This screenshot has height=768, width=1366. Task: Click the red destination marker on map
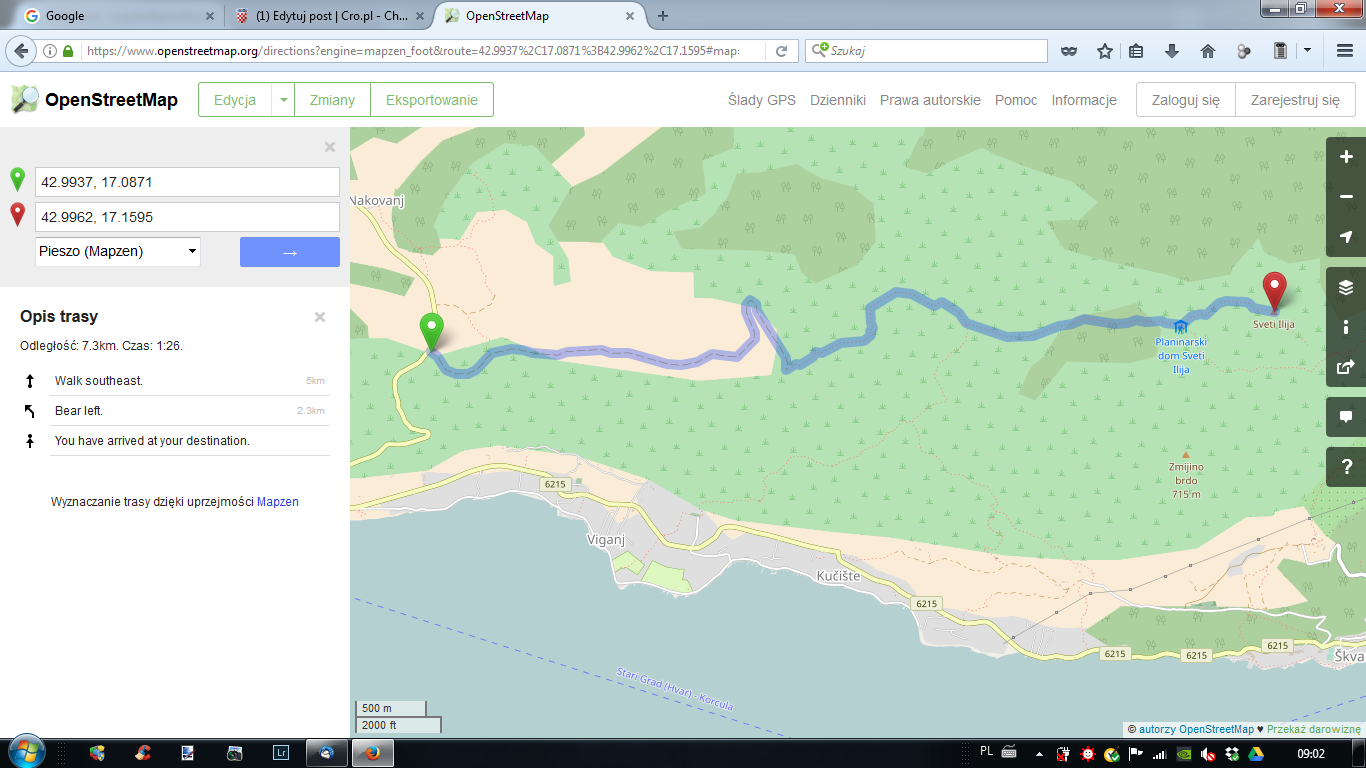point(1274,290)
